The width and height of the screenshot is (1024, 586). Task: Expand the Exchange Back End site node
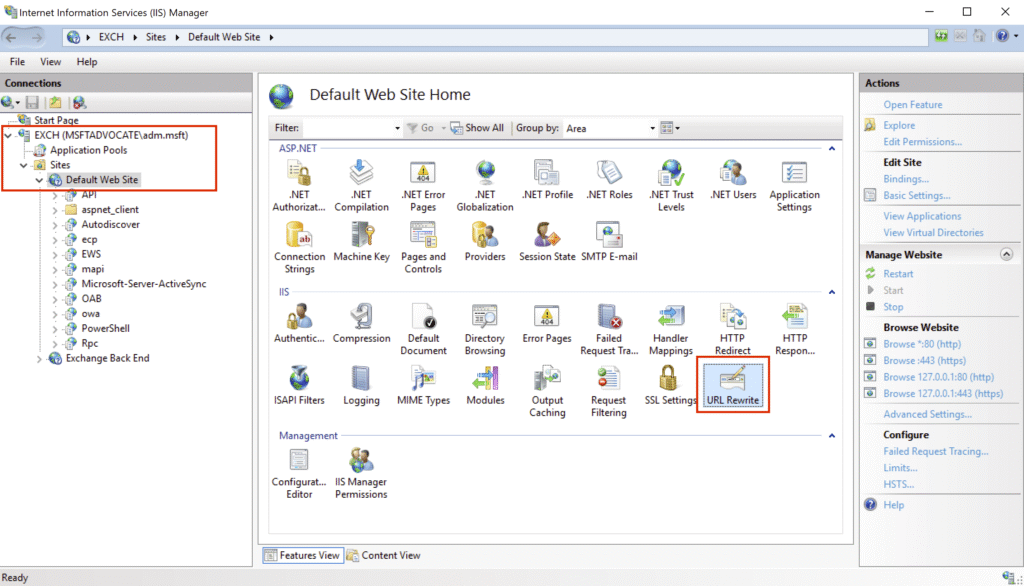(40, 358)
